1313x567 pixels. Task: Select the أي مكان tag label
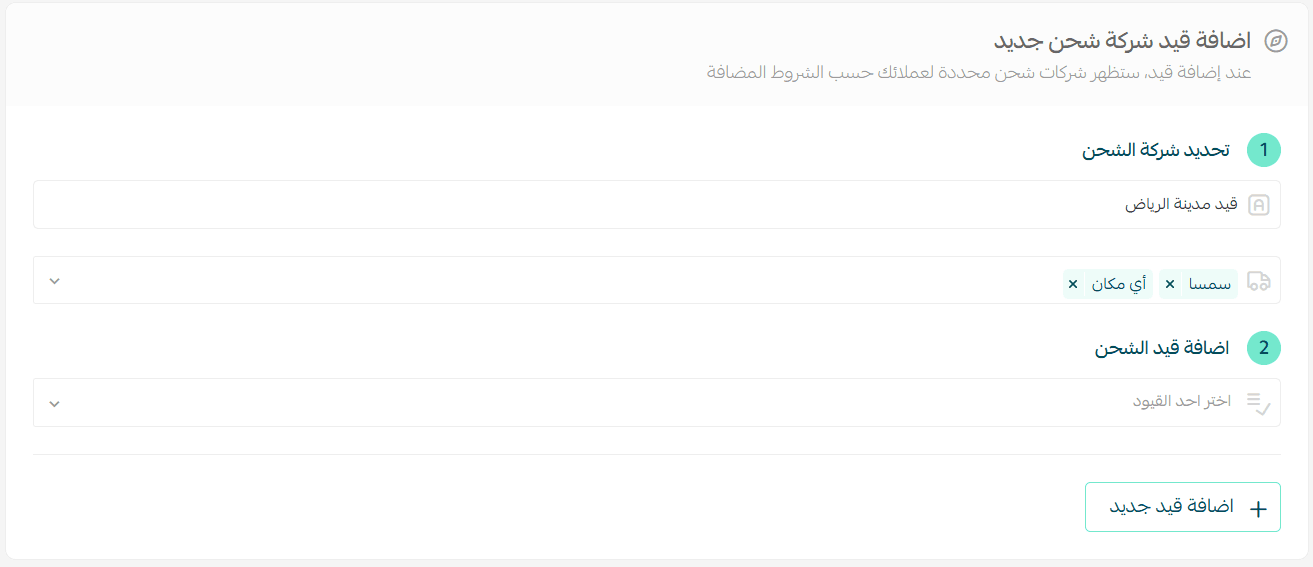(x=1120, y=285)
